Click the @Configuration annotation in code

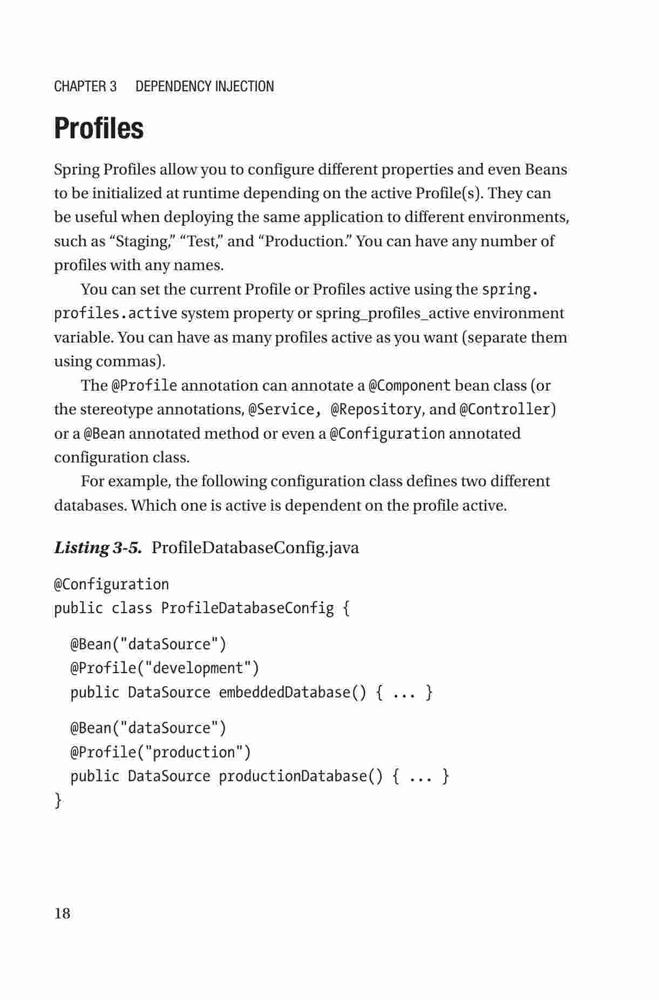tap(112, 584)
